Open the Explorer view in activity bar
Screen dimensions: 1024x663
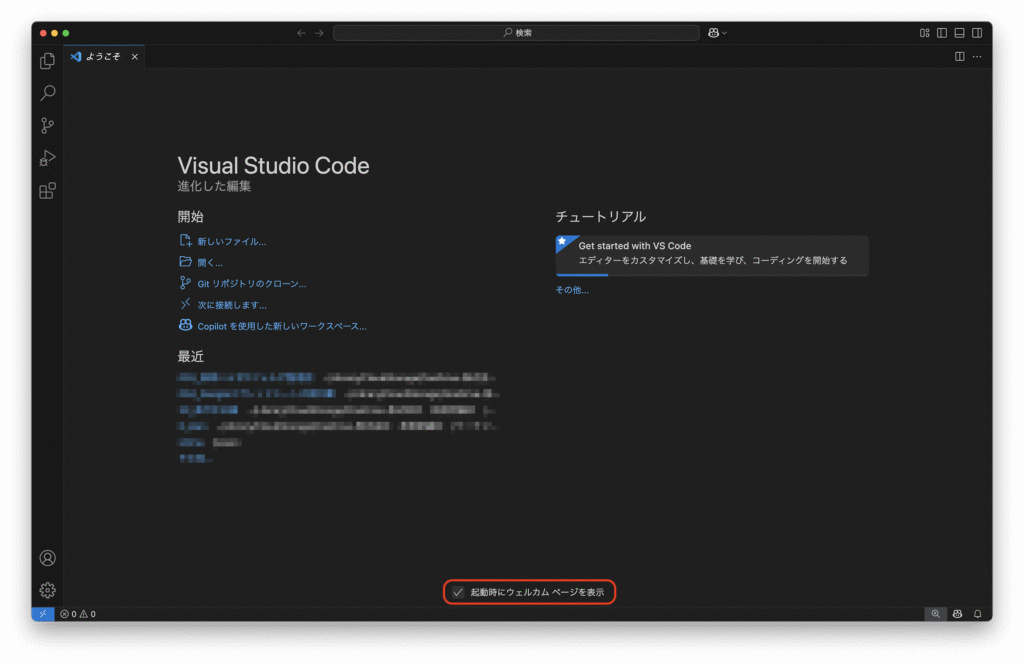[x=48, y=61]
